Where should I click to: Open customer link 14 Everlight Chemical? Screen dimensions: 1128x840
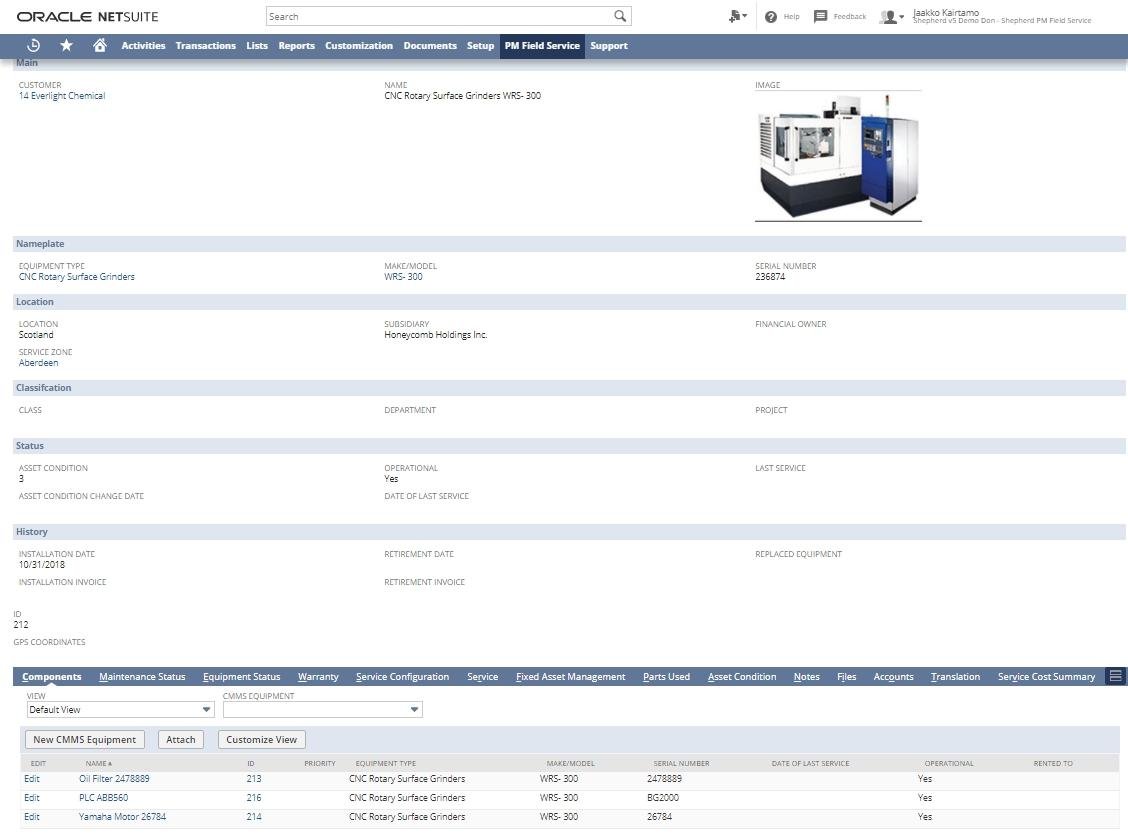[x=62, y=96]
